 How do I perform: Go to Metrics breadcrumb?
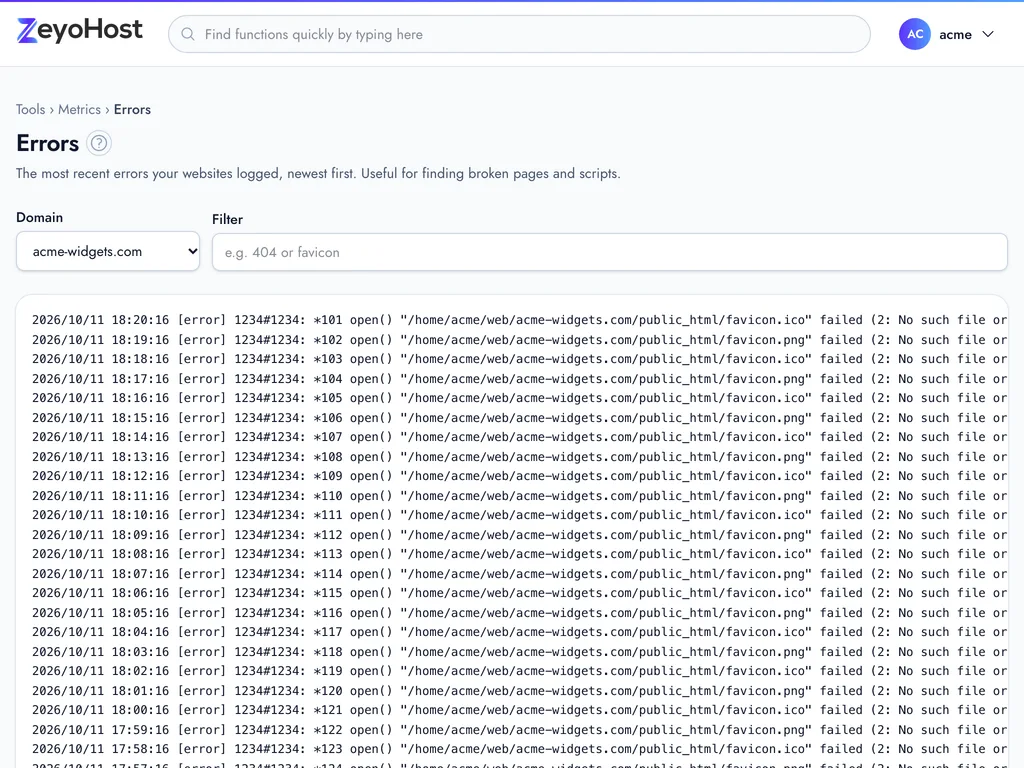(79, 109)
